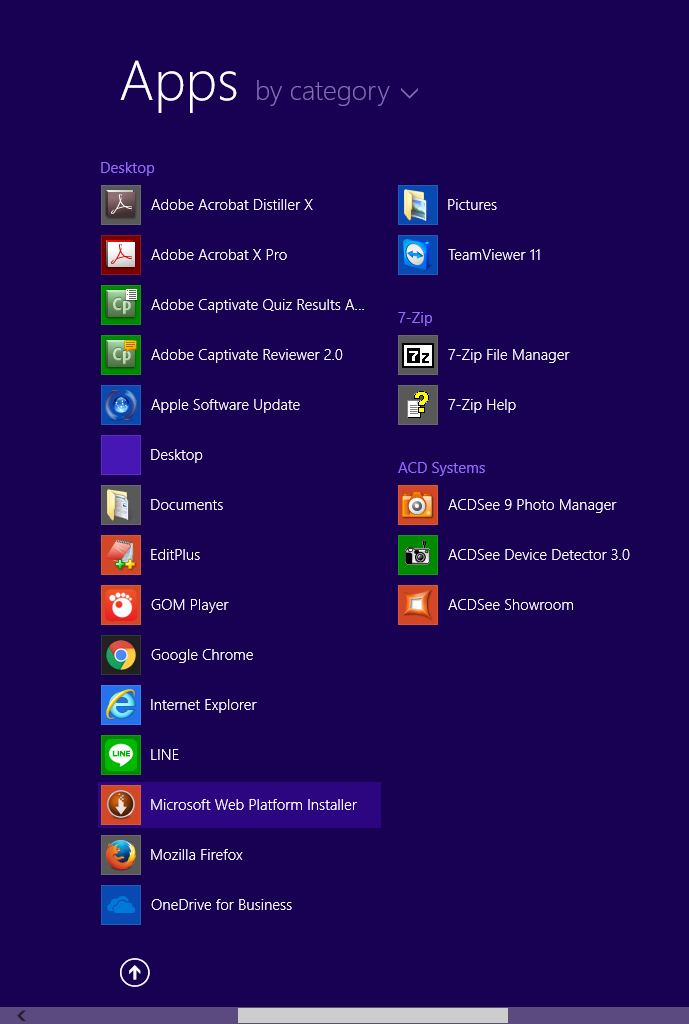Click the up arrow circle button
The width and height of the screenshot is (689, 1024).
coord(135,972)
